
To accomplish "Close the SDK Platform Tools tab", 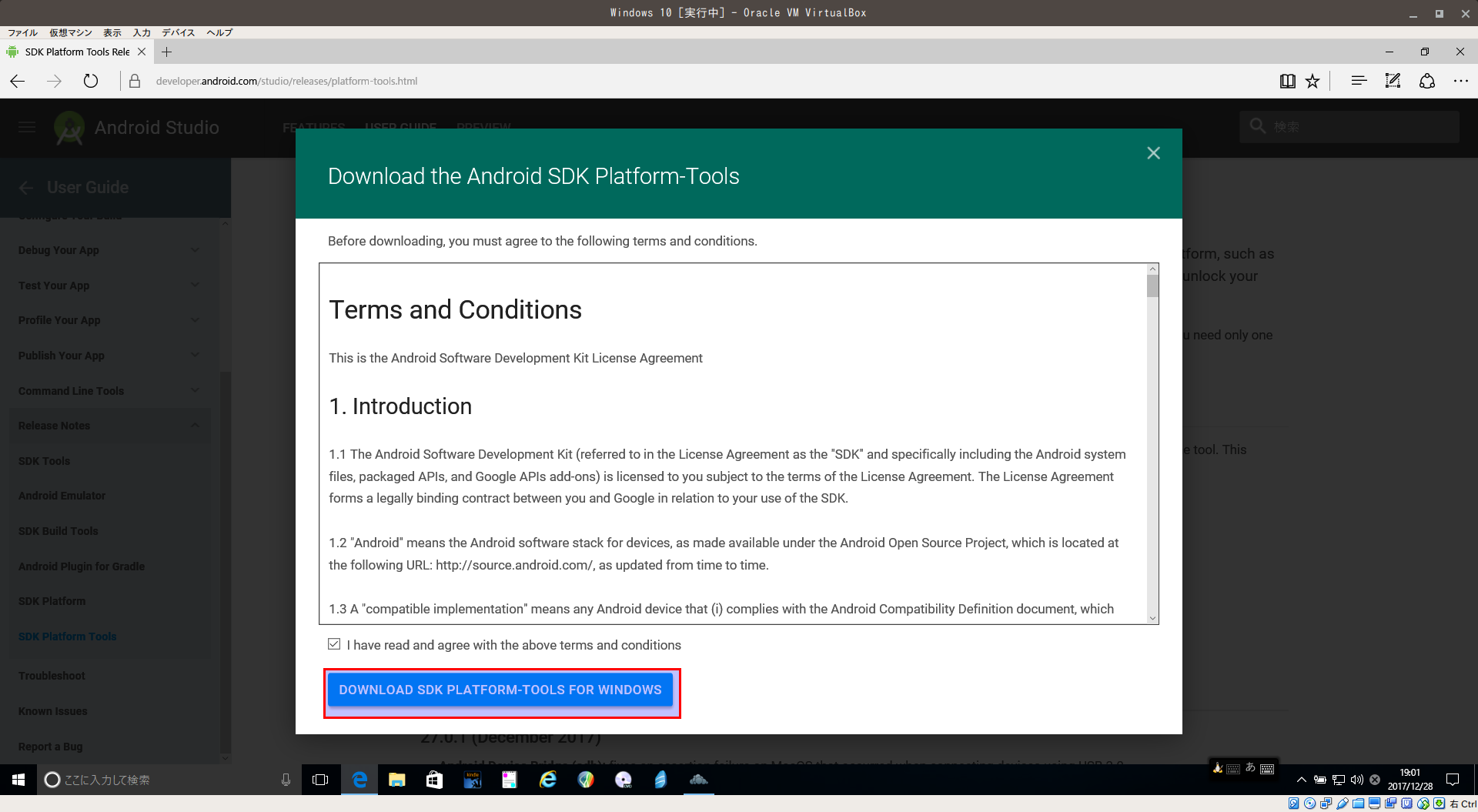I will point(142,52).
